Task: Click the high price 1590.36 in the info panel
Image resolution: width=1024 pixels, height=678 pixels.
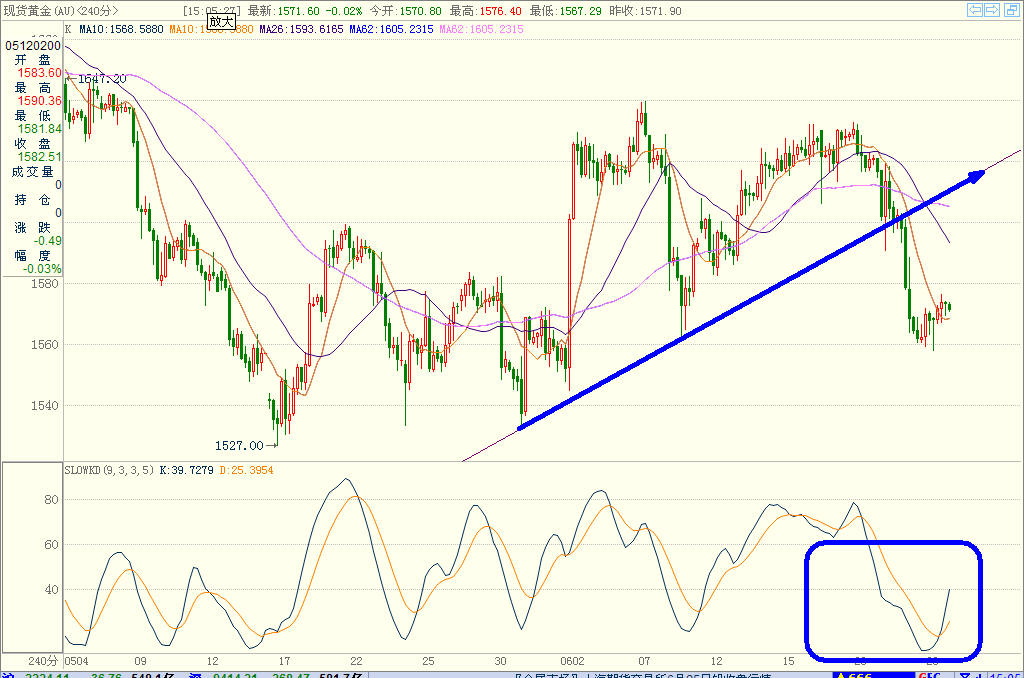Action: pos(39,101)
